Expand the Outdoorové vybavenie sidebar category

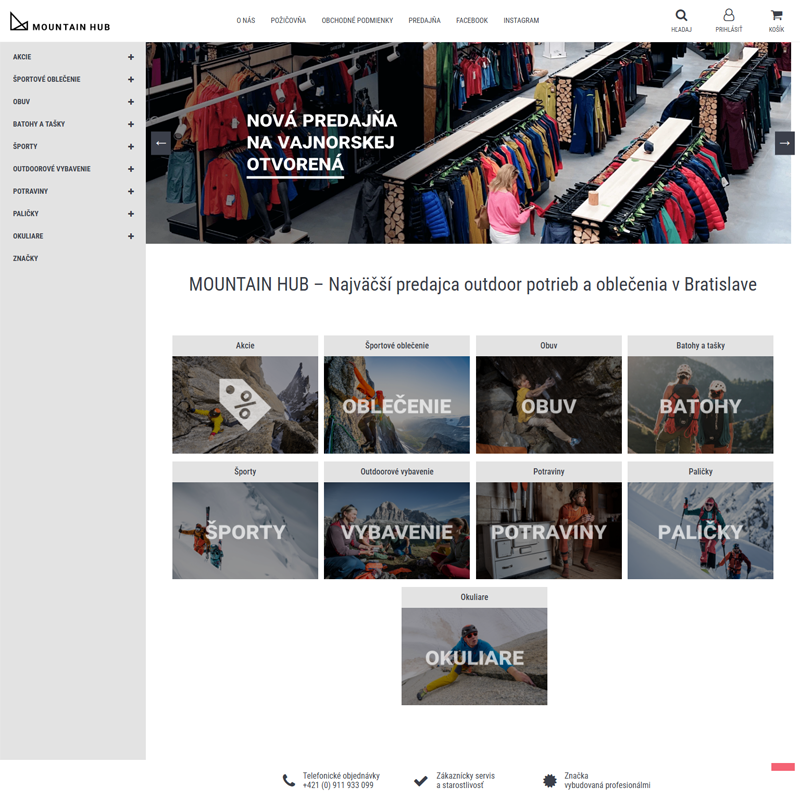(x=131, y=169)
